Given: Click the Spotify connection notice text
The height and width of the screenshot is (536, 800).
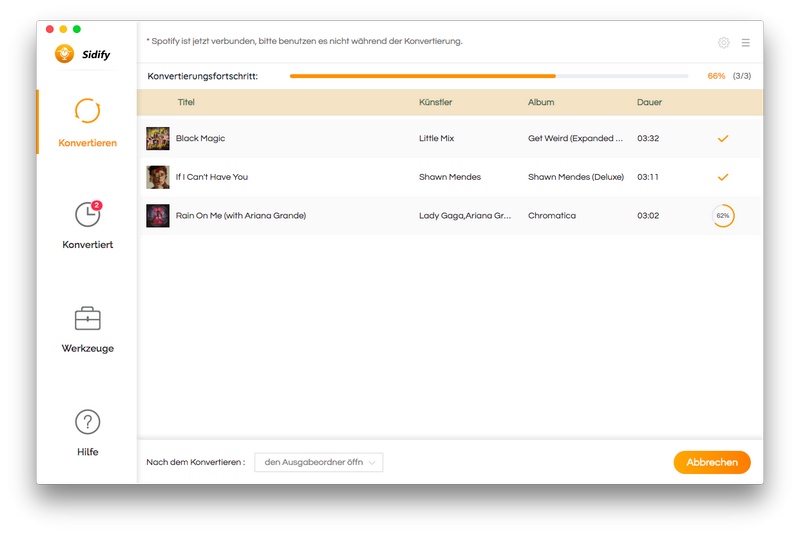Looking at the screenshot, I should point(304,41).
